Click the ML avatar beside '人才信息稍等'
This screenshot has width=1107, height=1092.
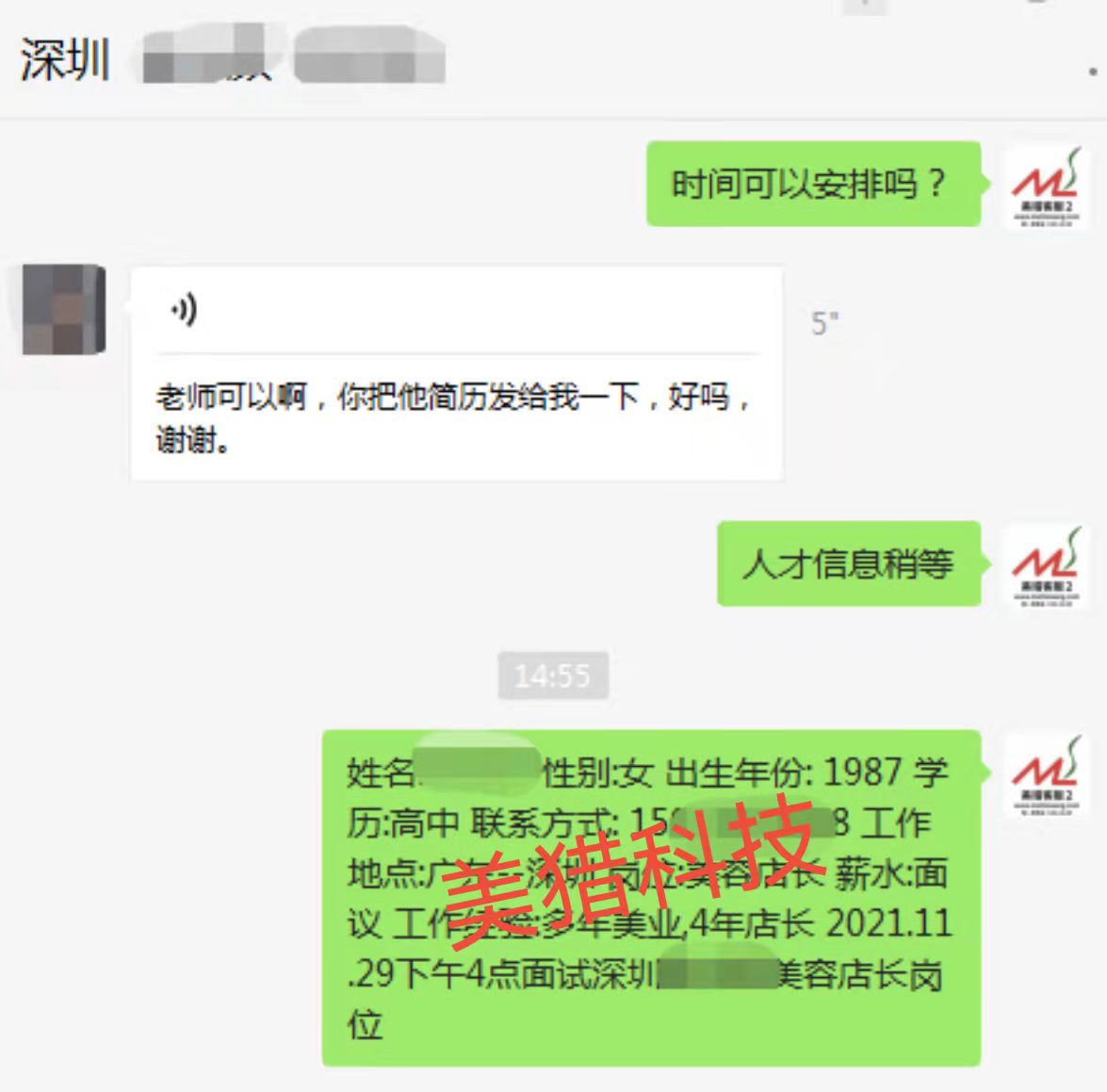(1047, 567)
